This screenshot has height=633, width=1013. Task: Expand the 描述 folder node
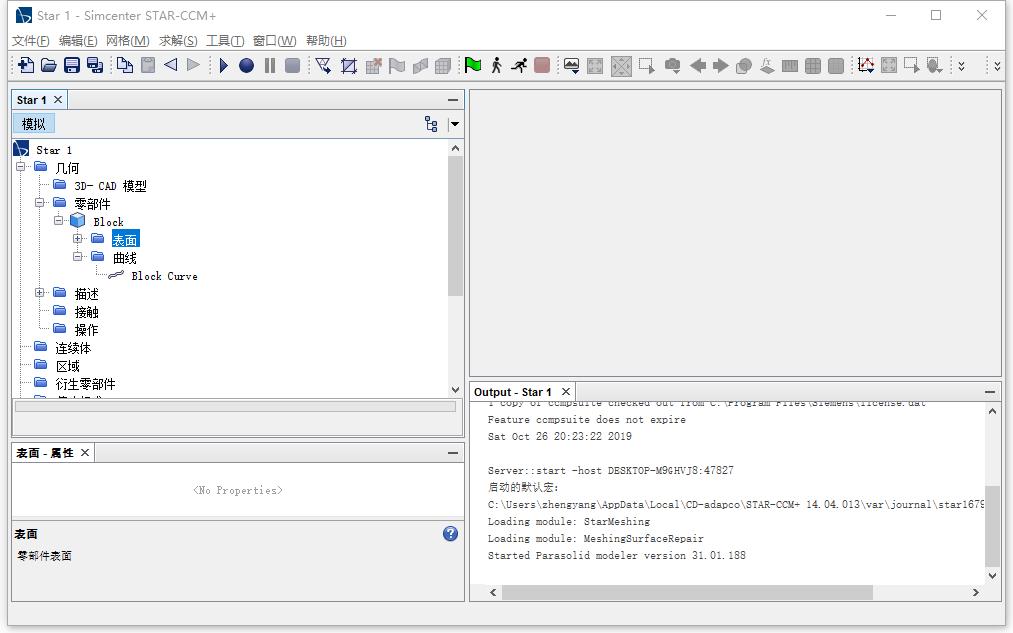pyautogui.click(x=39, y=293)
